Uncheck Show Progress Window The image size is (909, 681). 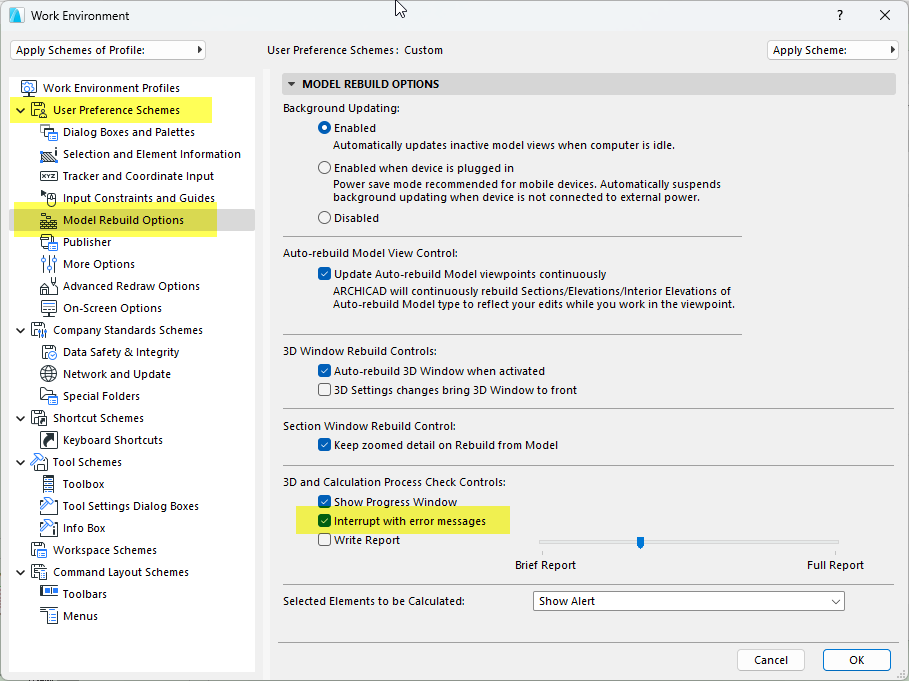324,502
